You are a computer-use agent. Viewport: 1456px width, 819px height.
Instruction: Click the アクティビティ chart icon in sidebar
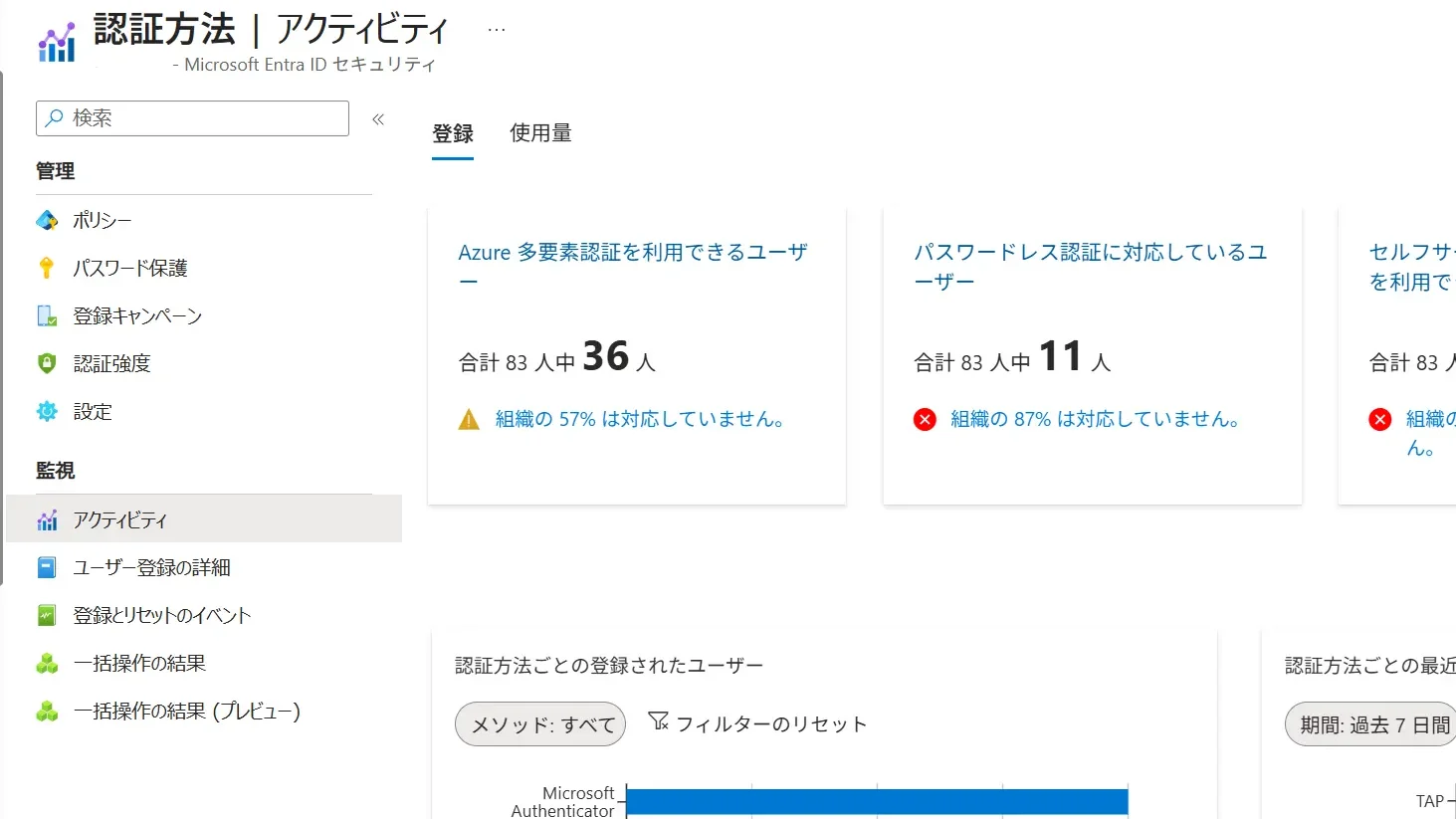click(47, 519)
